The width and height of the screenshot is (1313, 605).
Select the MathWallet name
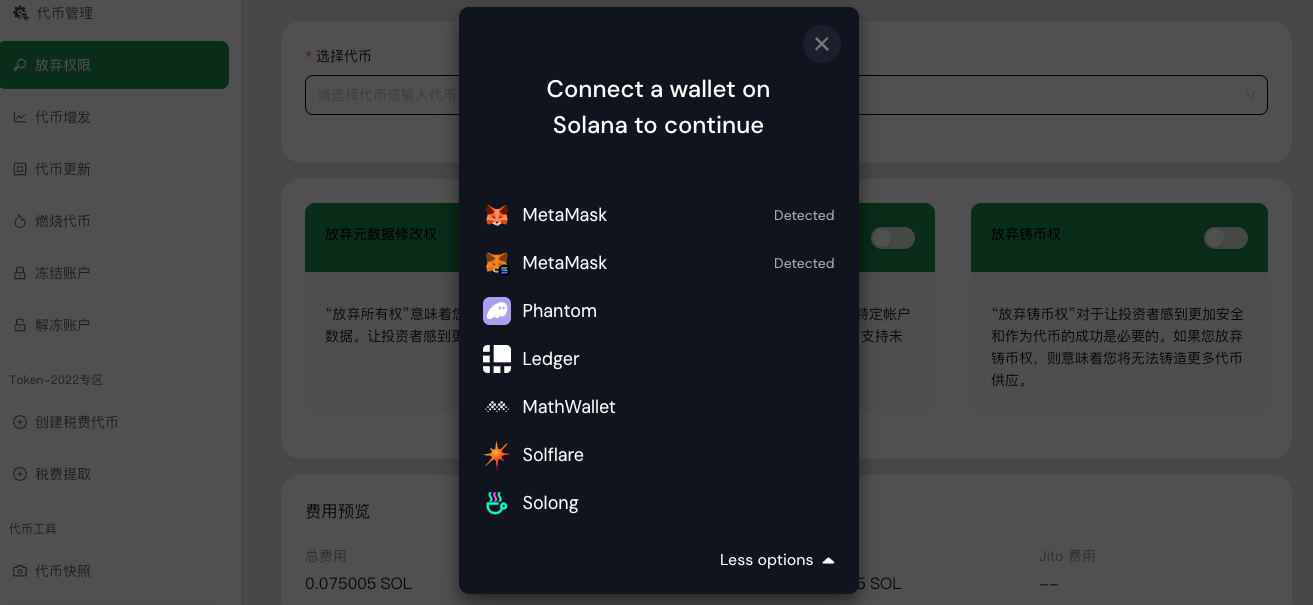click(569, 407)
